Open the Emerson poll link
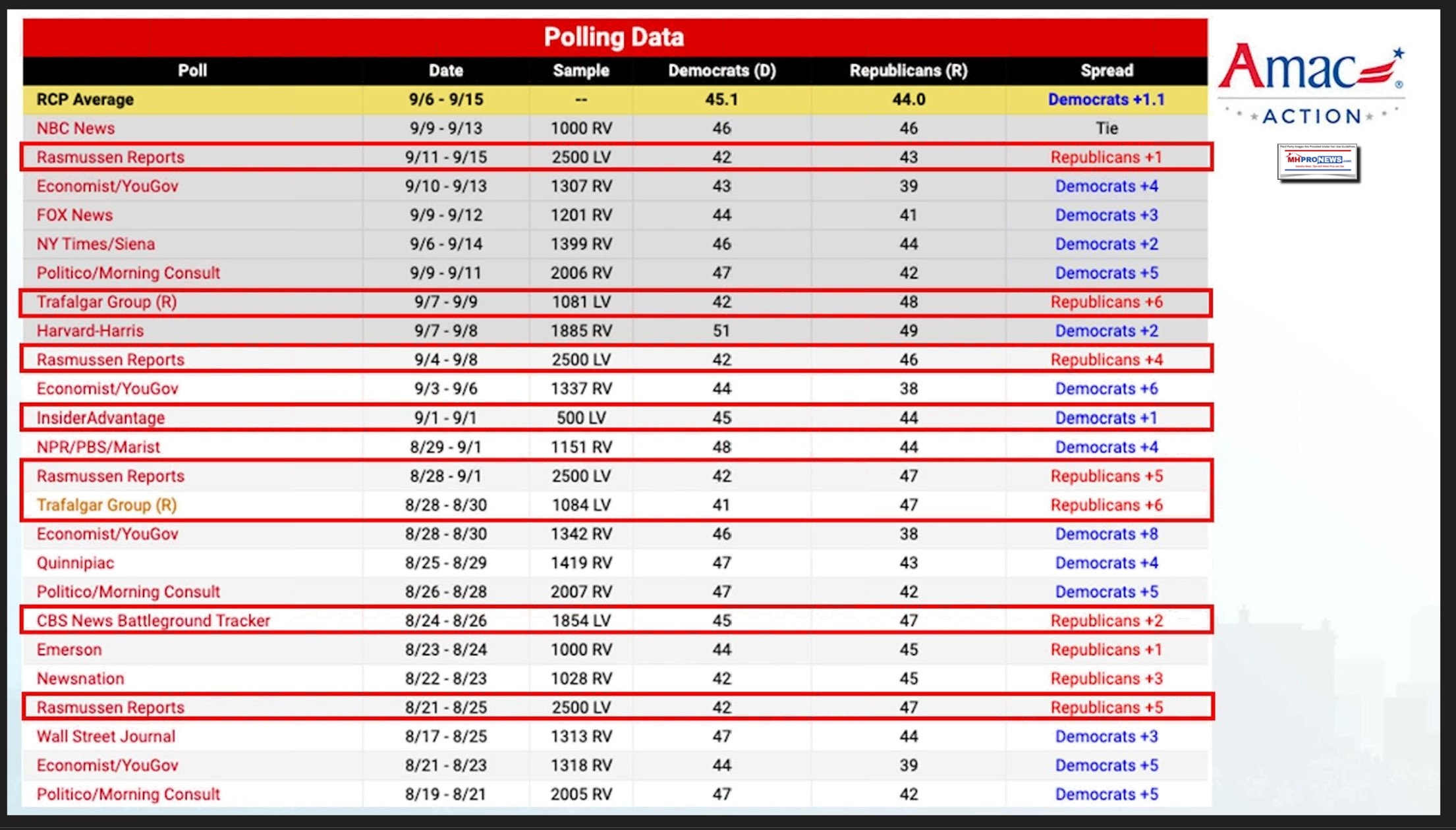 (x=69, y=650)
